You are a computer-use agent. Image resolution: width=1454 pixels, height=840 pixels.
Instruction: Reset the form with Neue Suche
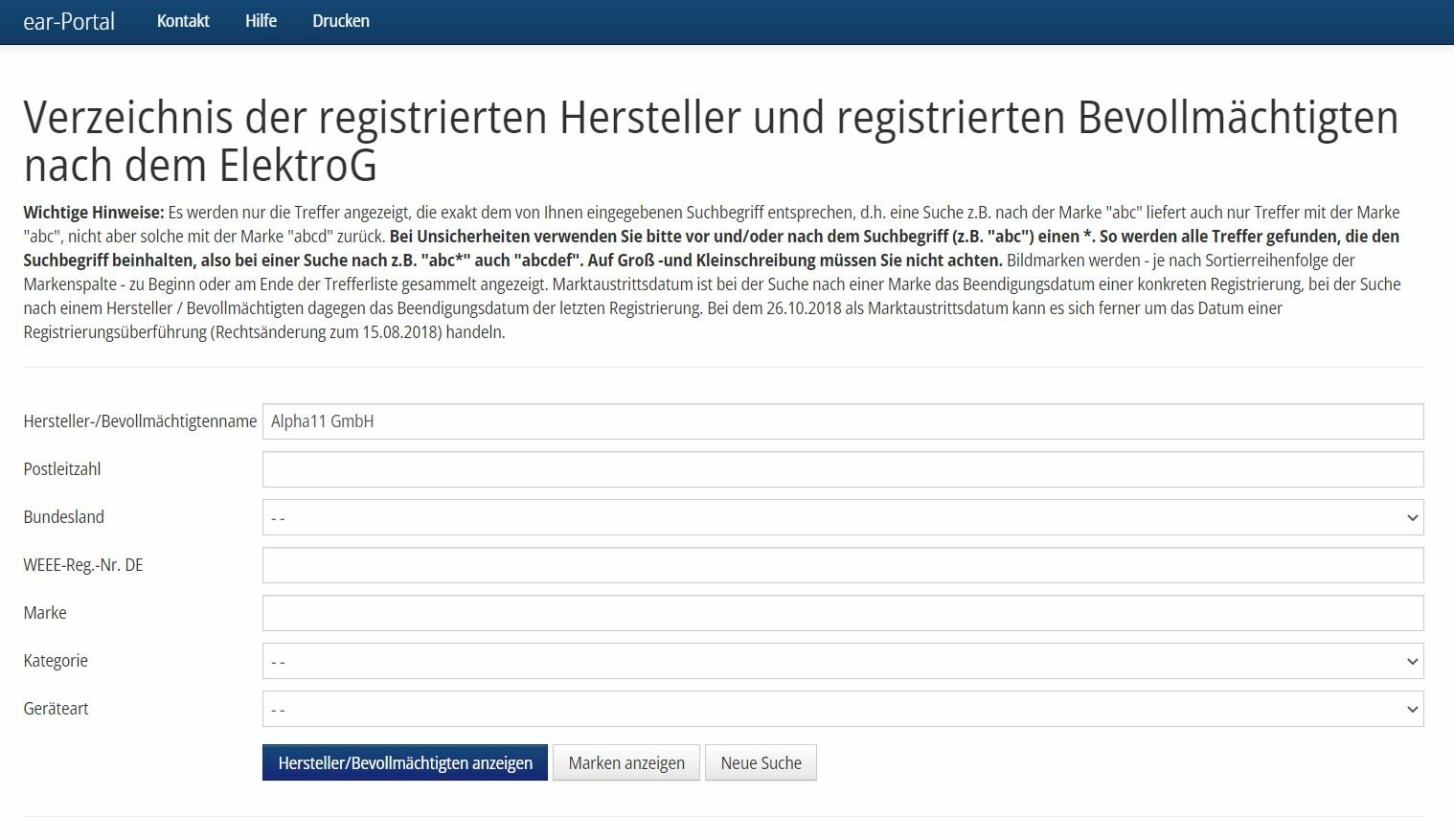[x=761, y=763]
